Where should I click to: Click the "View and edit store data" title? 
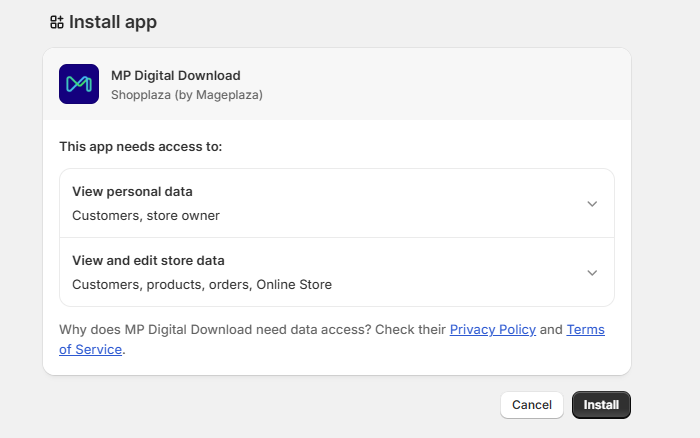[x=148, y=260]
